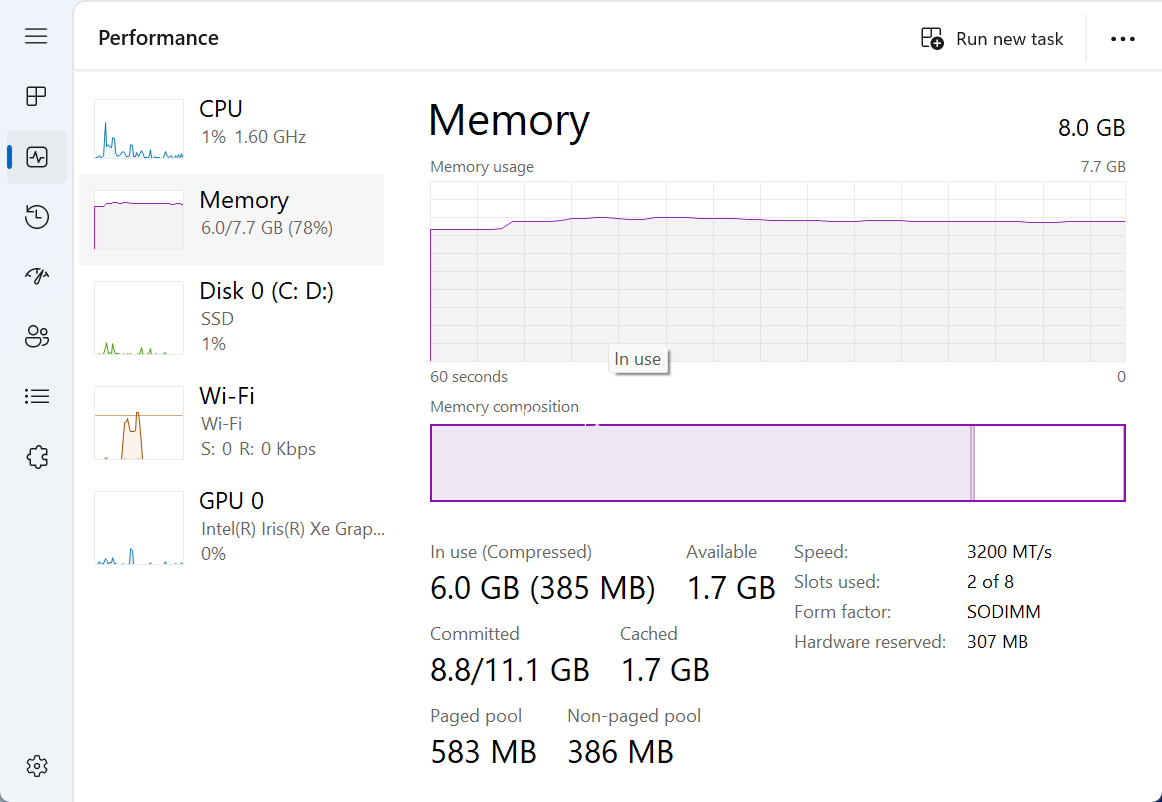Open Task Manager settings gear
Image resolution: width=1162 pixels, height=802 pixels.
37,766
